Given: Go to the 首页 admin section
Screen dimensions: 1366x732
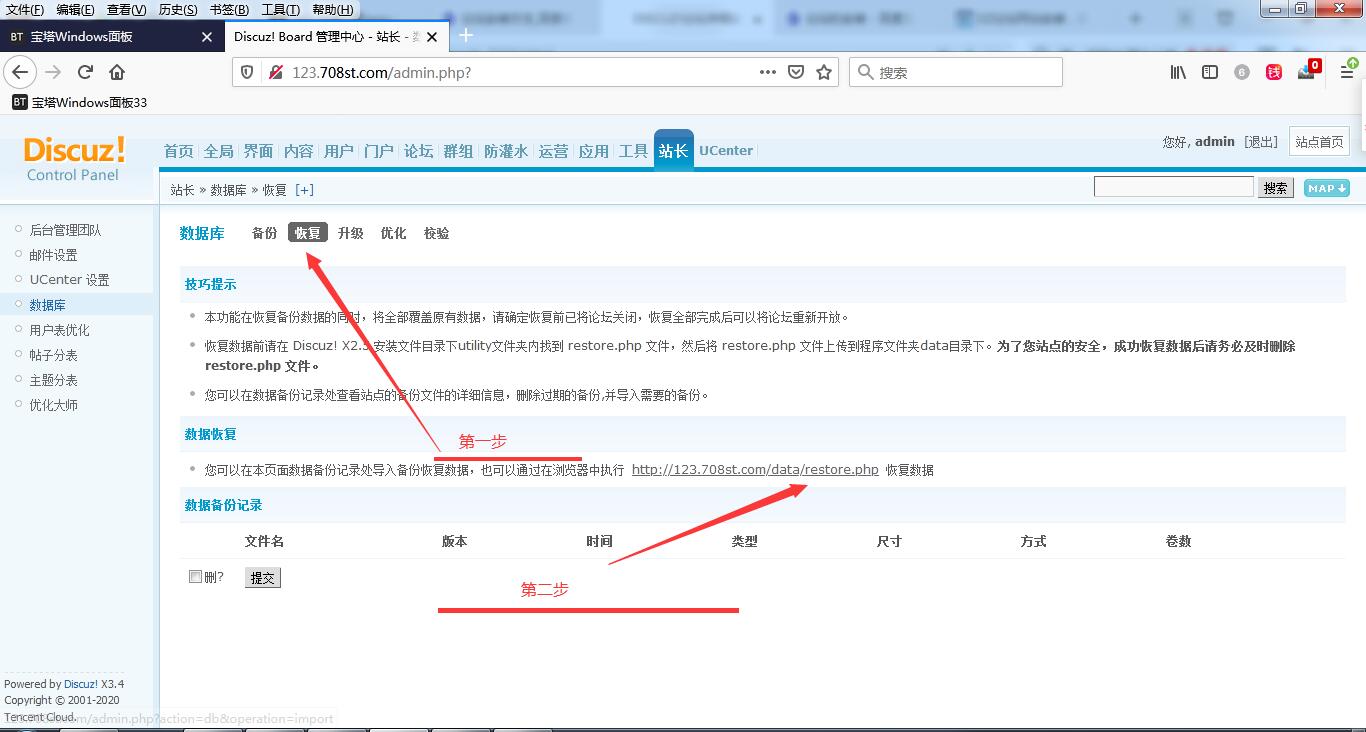Looking at the screenshot, I should point(179,151).
